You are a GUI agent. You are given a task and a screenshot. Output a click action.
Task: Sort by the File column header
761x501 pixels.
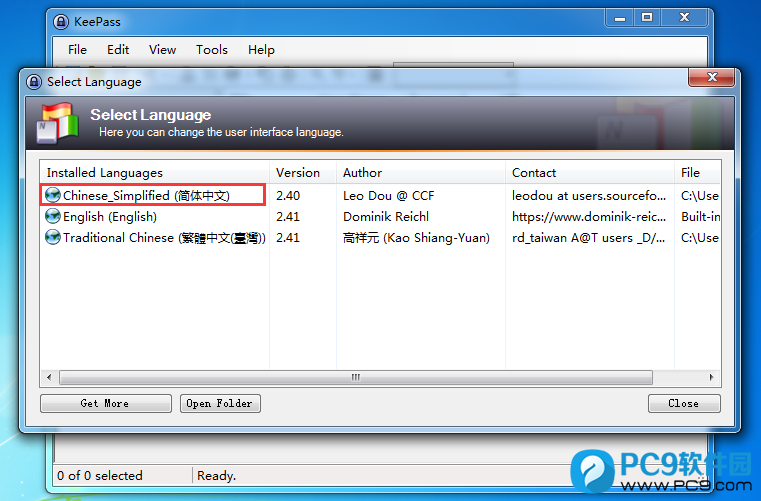[x=697, y=172]
